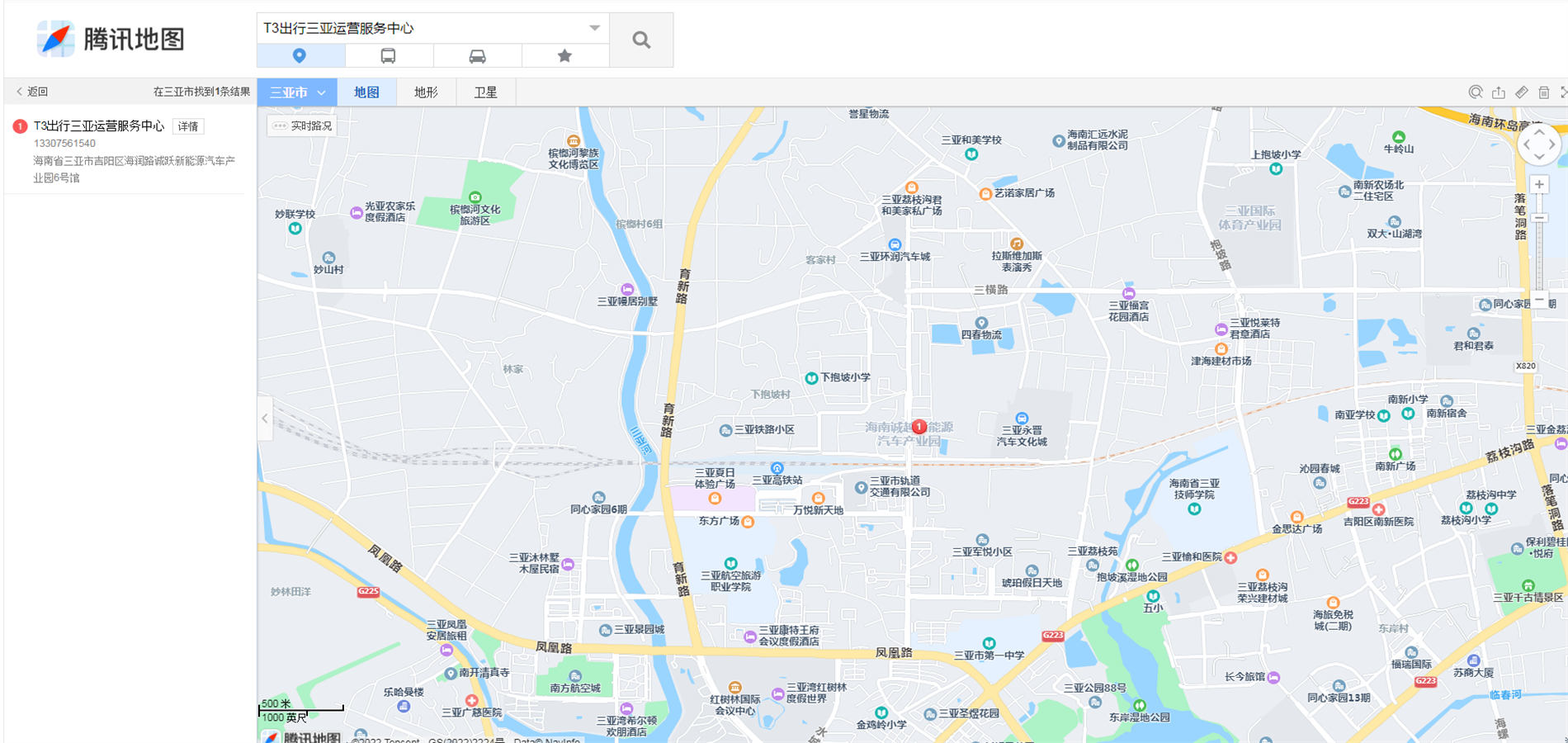Collapse the left results panel arrow
The width and height of the screenshot is (1568, 743).
click(x=265, y=419)
